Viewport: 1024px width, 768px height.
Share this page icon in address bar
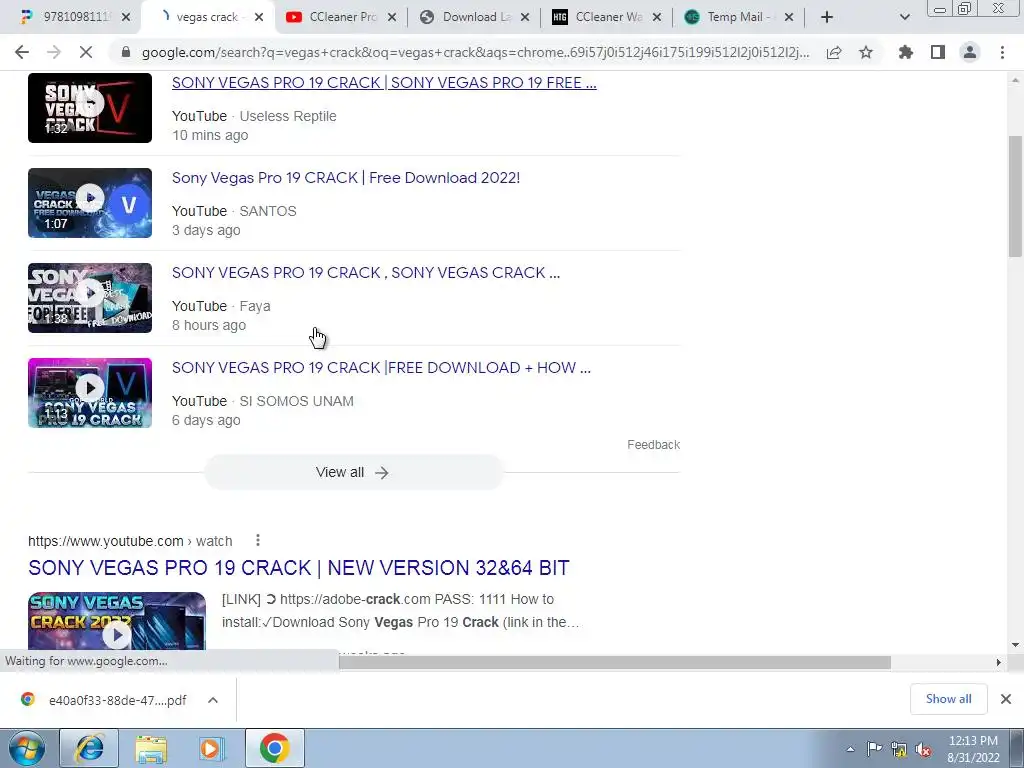pyautogui.click(x=834, y=52)
